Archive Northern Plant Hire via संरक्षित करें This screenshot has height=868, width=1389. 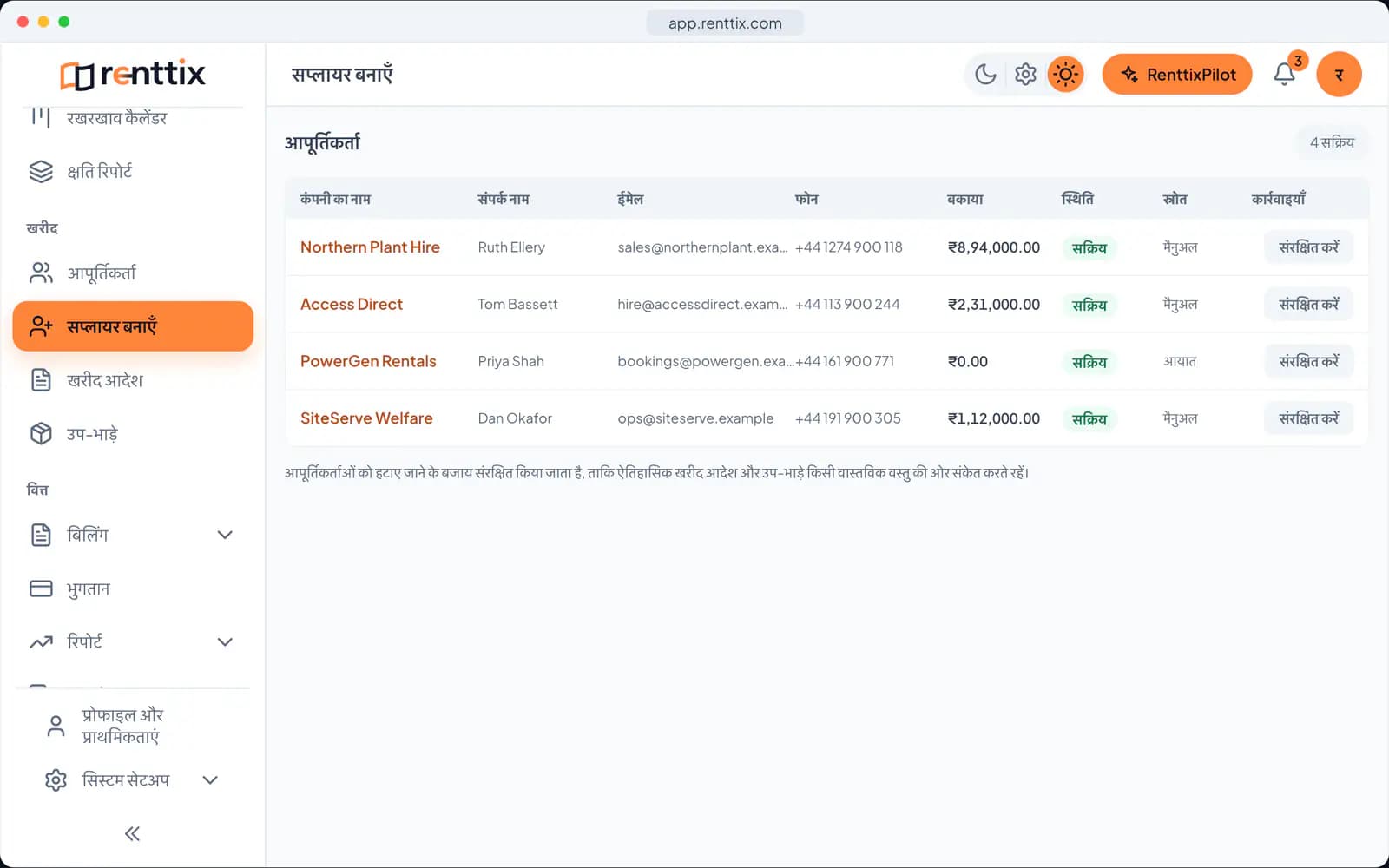1308,247
